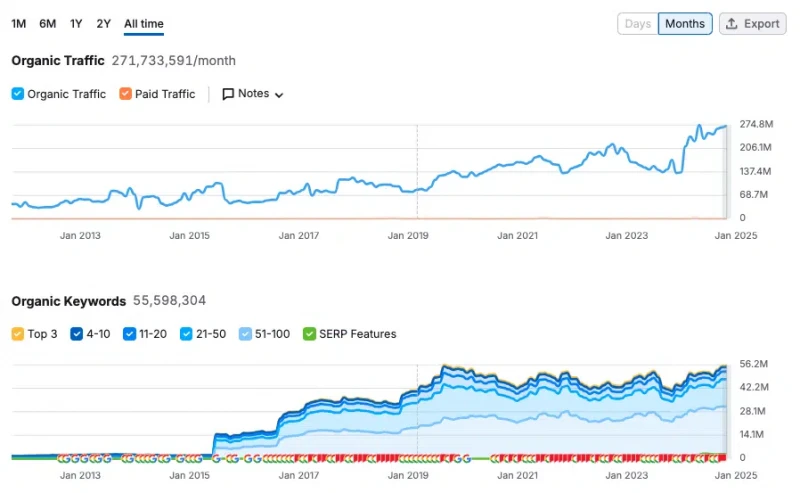The width and height of the screenshot is (800, 493).
Task: Click the 137.4M axis label
Action: (755, 171)
